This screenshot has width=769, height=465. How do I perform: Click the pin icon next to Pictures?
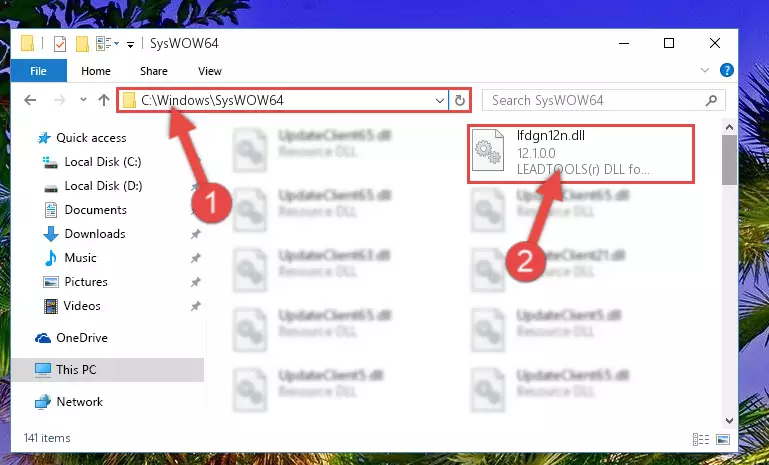[196, 282]
